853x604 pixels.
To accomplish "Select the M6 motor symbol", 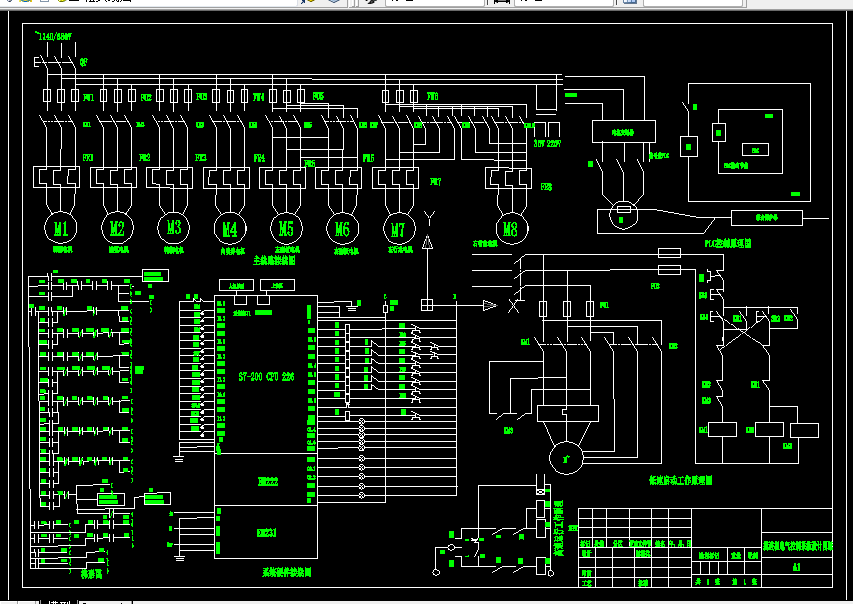I will click(x=342, y=229).
